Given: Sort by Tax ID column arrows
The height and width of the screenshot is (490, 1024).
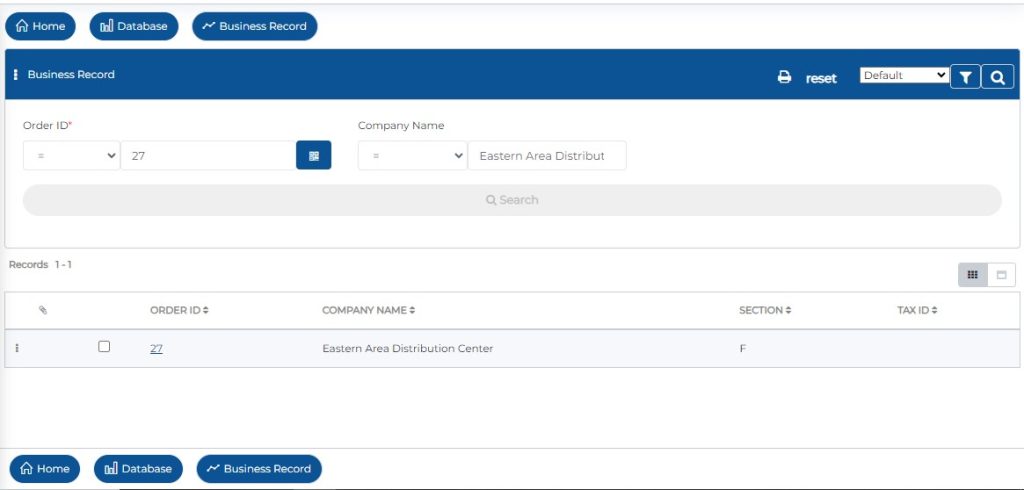Looking at the screenshot, I should click(935, 310).
